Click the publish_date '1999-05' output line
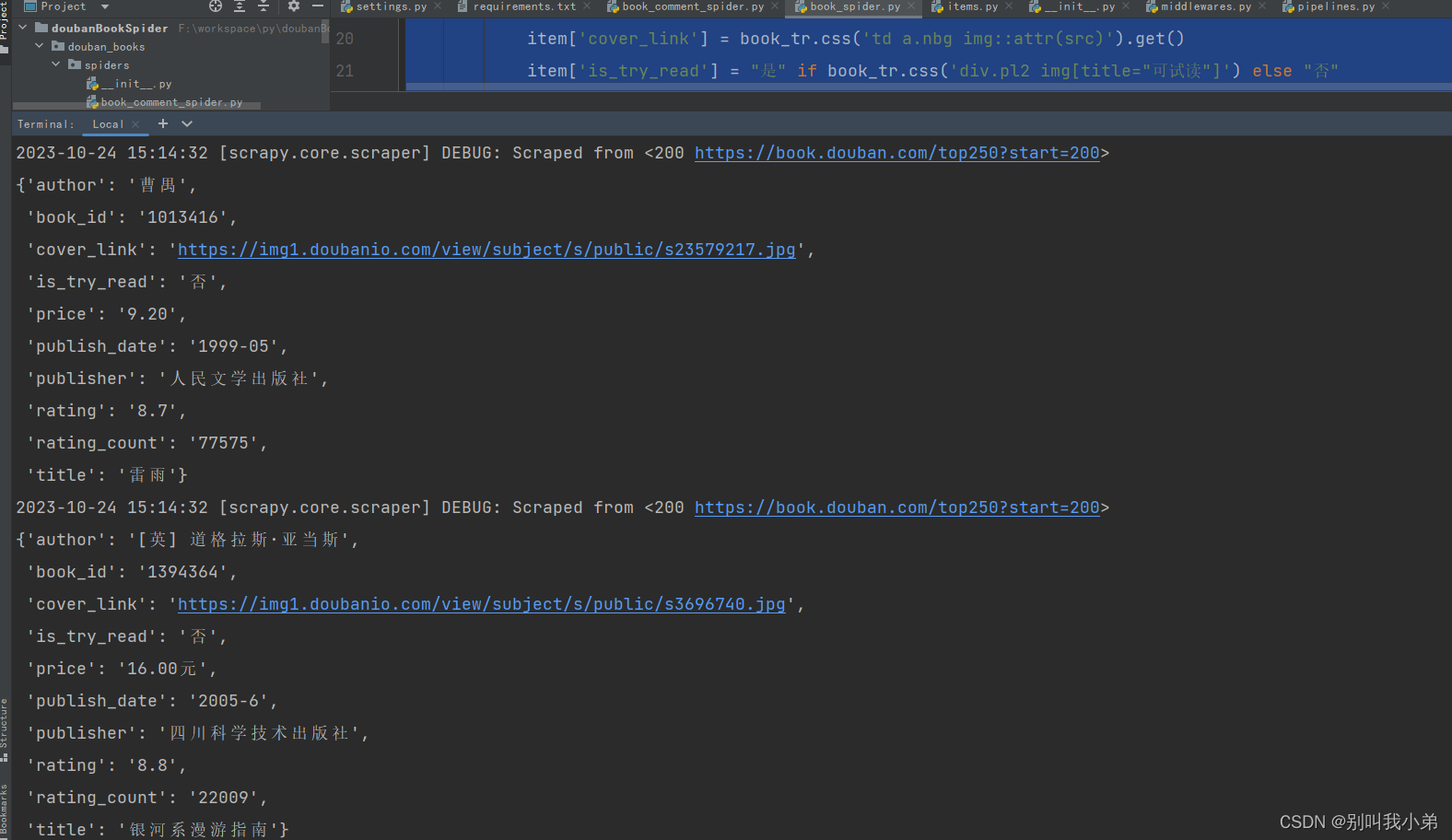The width and height of the screenshot is (1452, 840). click(157, 346)
